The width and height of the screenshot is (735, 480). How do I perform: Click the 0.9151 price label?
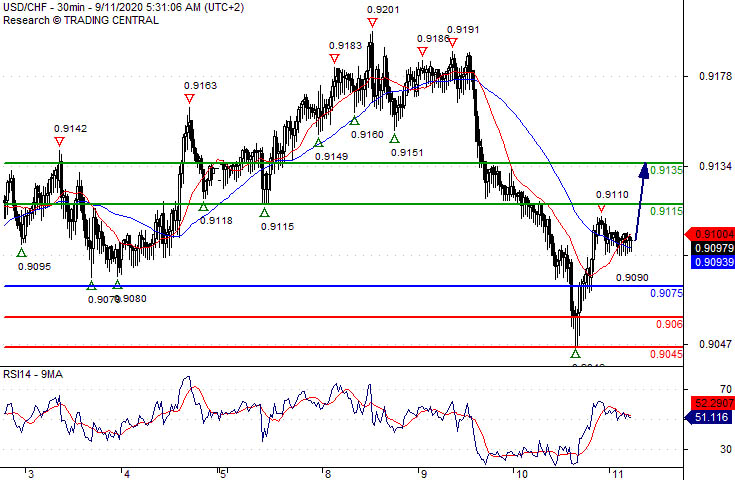[407, 152]
